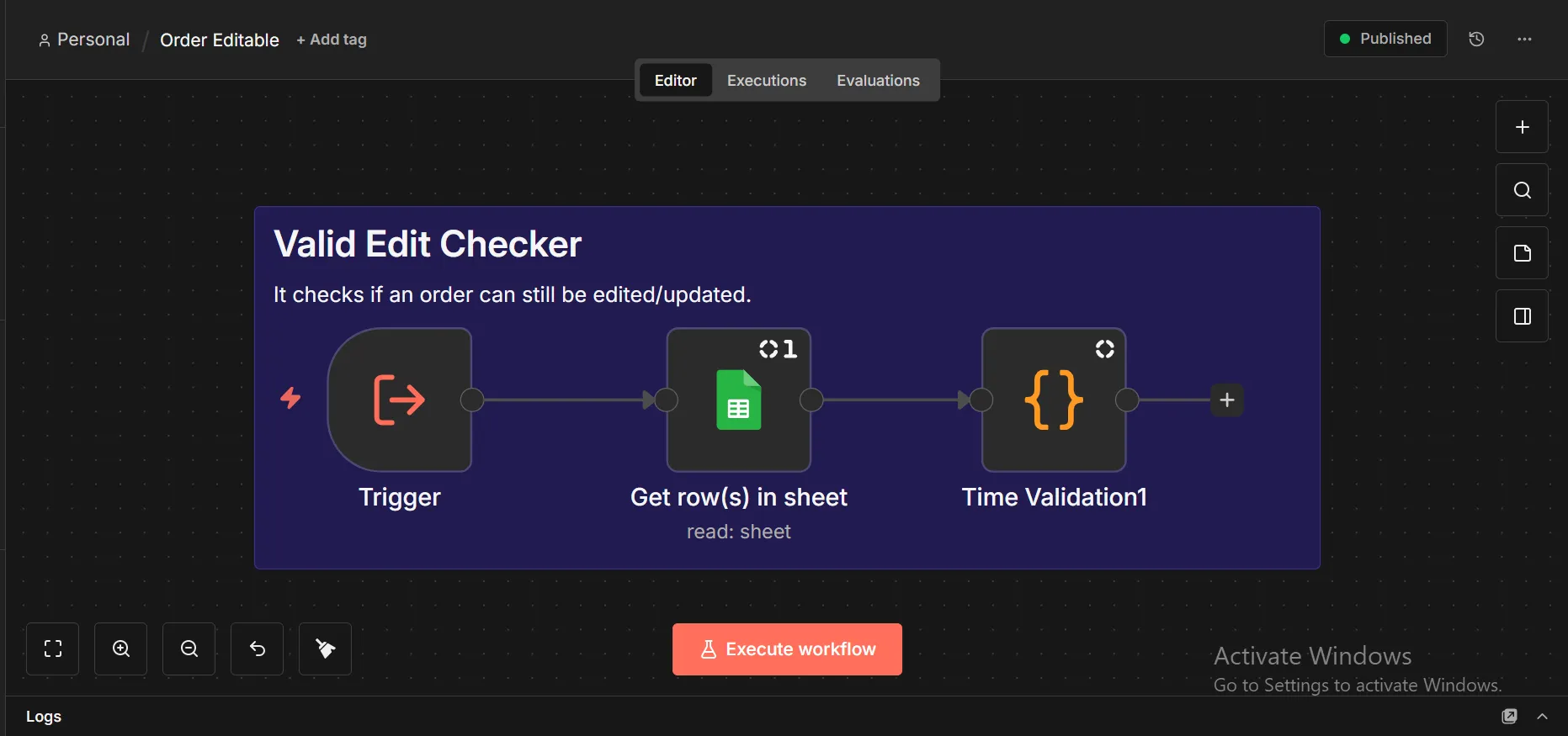1568x736 pixels.
Task: Open workflow history clock icon
Action: [x=1476, y=39]
